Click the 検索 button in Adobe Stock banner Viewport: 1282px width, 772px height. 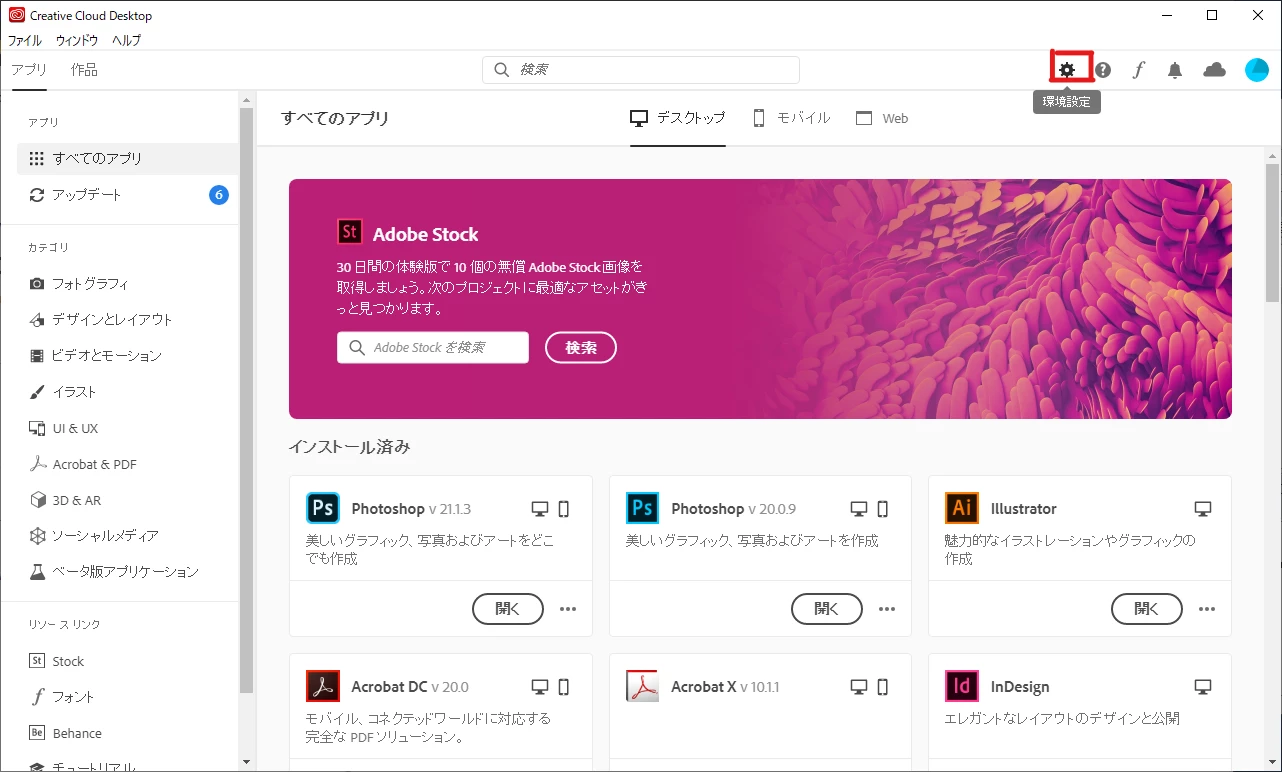[x=581, y=348]
